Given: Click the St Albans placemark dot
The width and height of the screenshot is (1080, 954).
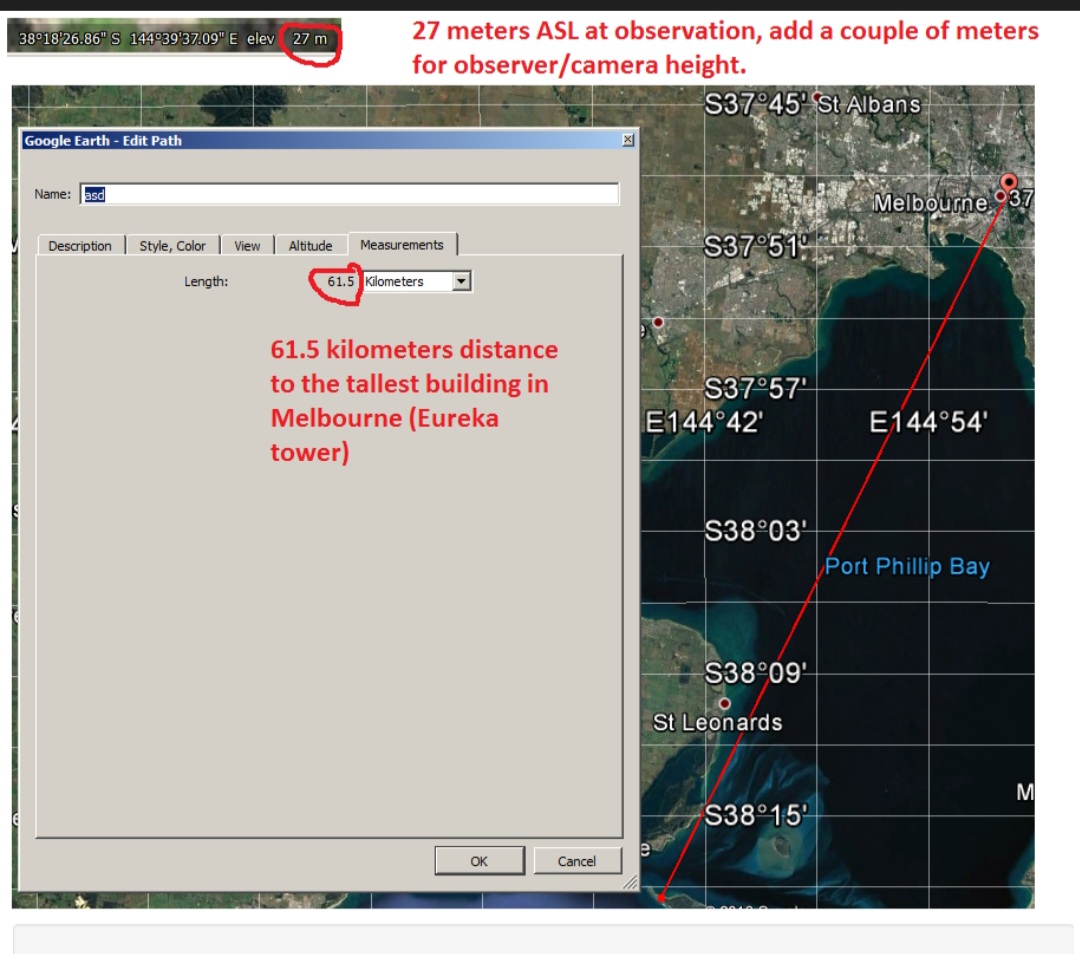Looking at the screenshot, I should click(x=816, y=97).
